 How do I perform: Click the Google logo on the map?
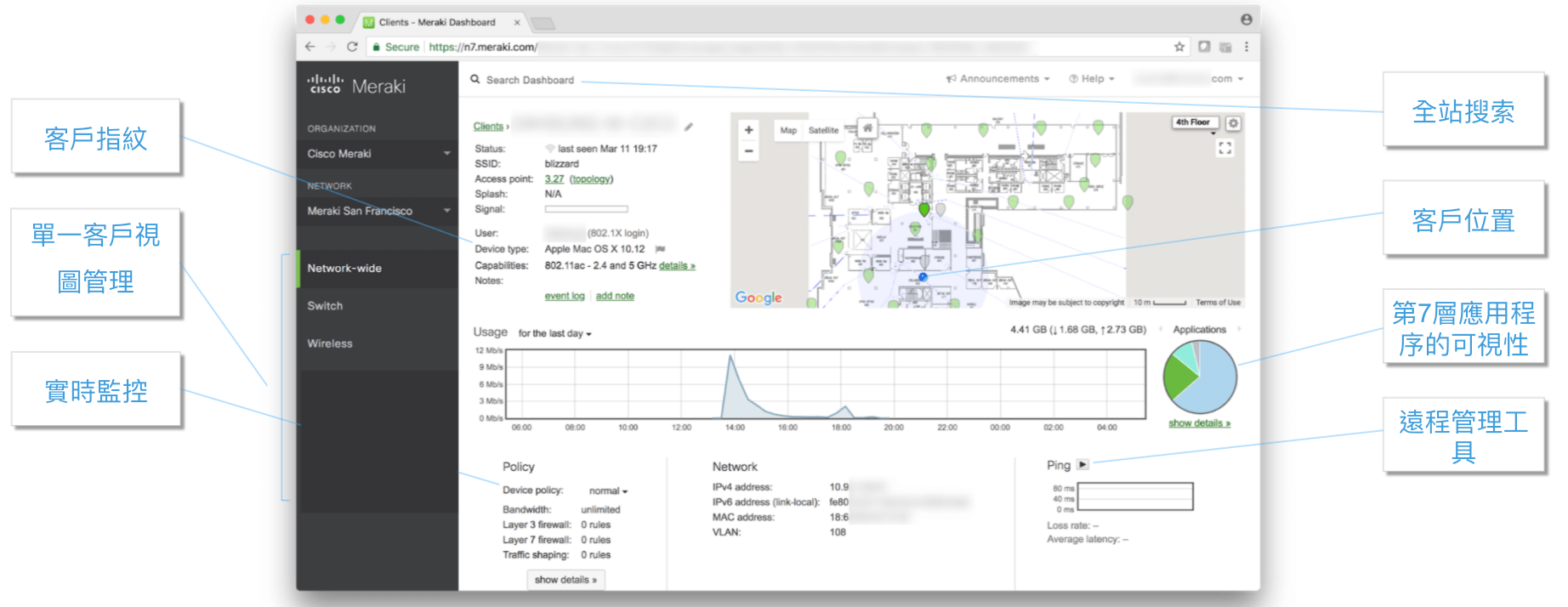point(758,298)
